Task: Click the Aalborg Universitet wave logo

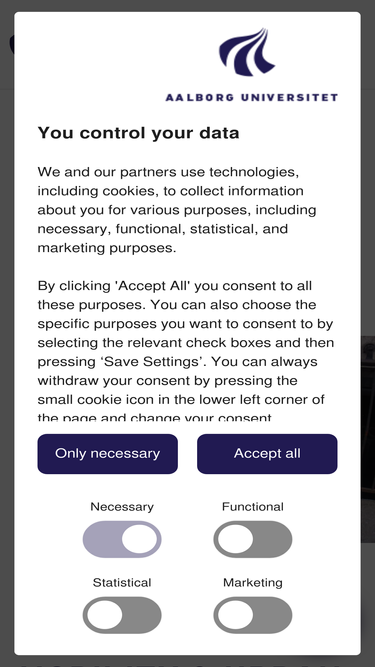Action: pyautogui.click(x=247, y=52)
